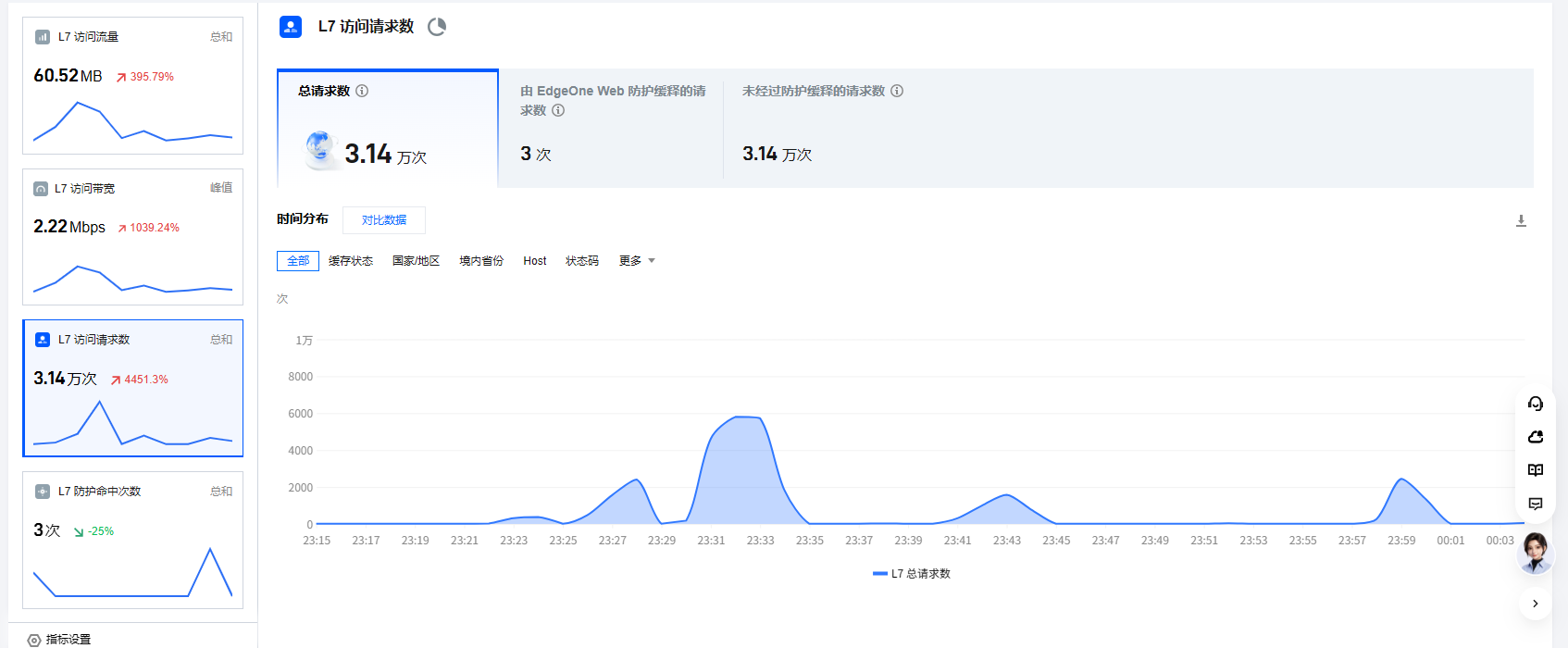1568x648 pixels.
Task: Open the headset customer support icon
Action: pos(1536,404)
